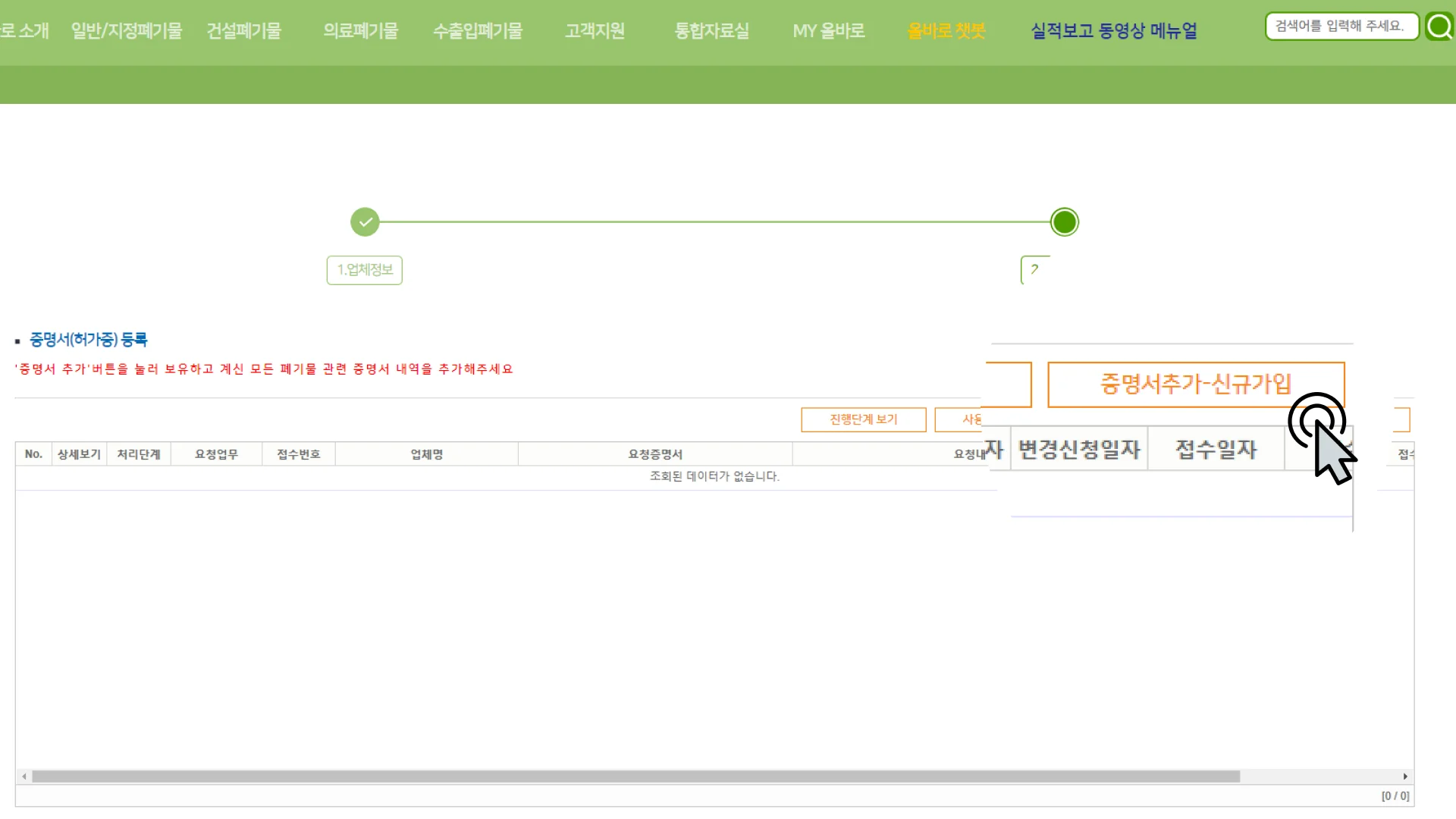Click the question mark step box
Screen dimensions: 1456x819
tap(1034, 270)
